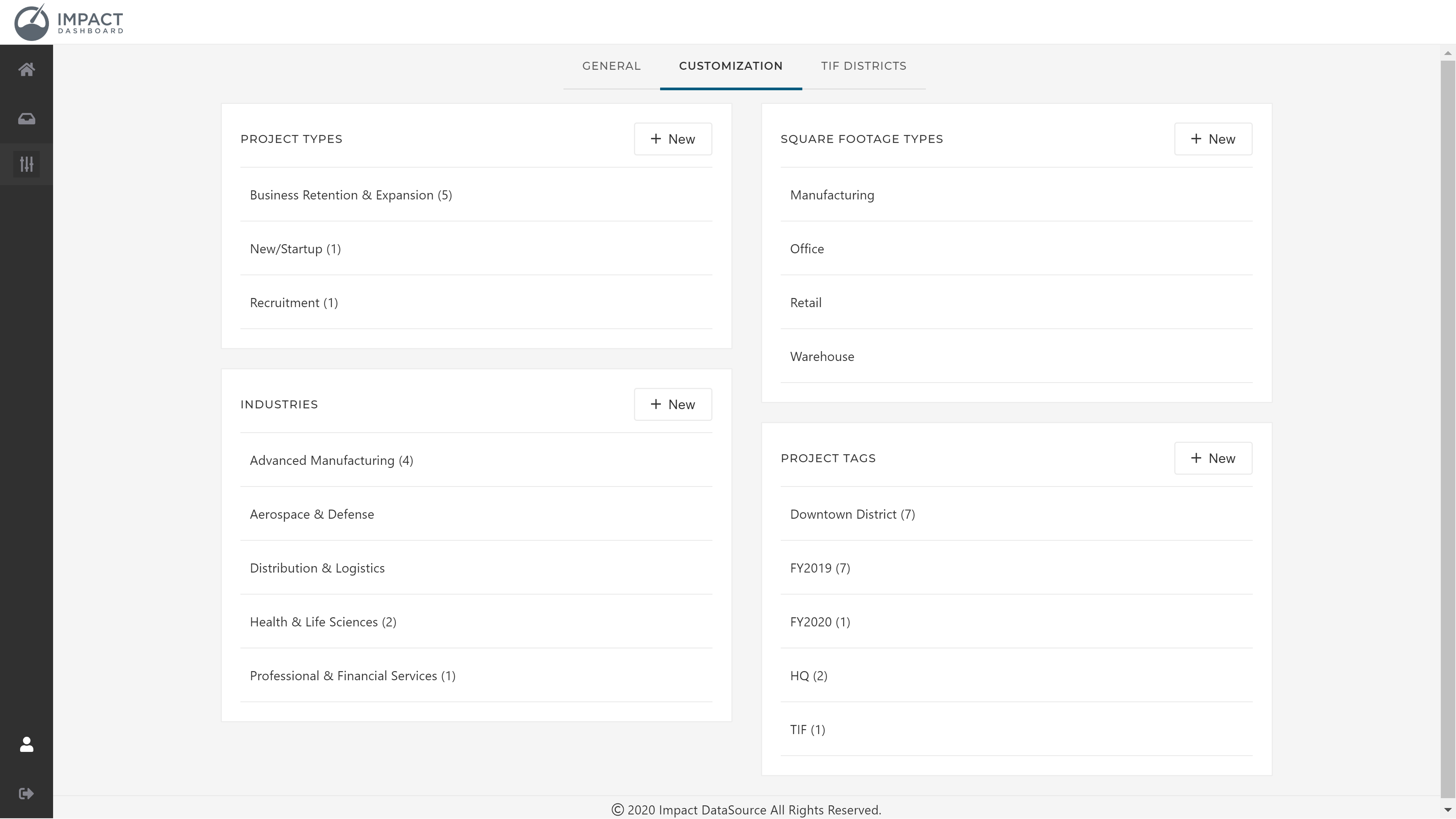This screenshot has width=1456, height=819.
Task: Open the home page from the sidebar
Action: pos(27,69)
